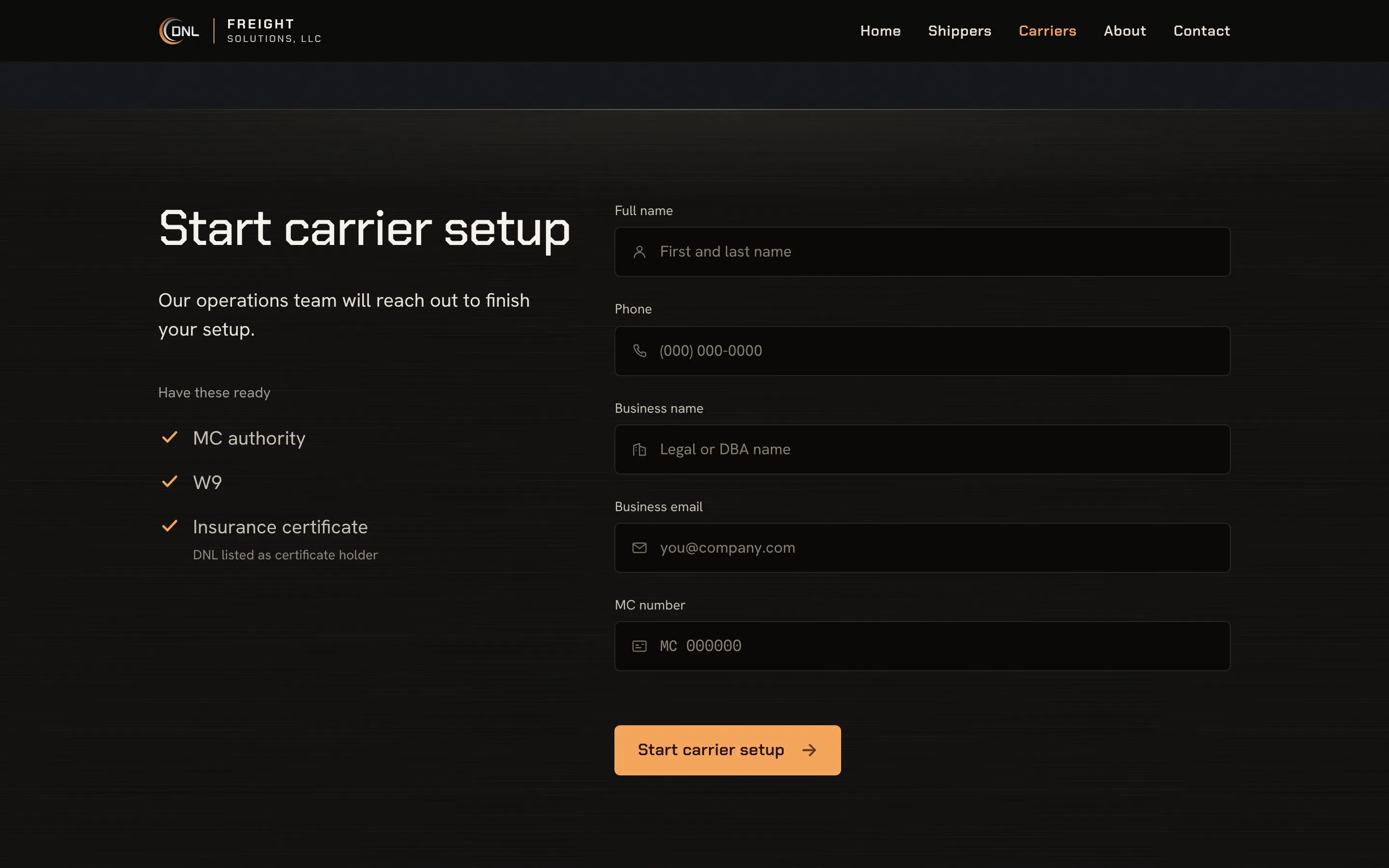Focus the (000) 000-0000 phone input
The image size is (1389, 868).
[x=922, y=351]
